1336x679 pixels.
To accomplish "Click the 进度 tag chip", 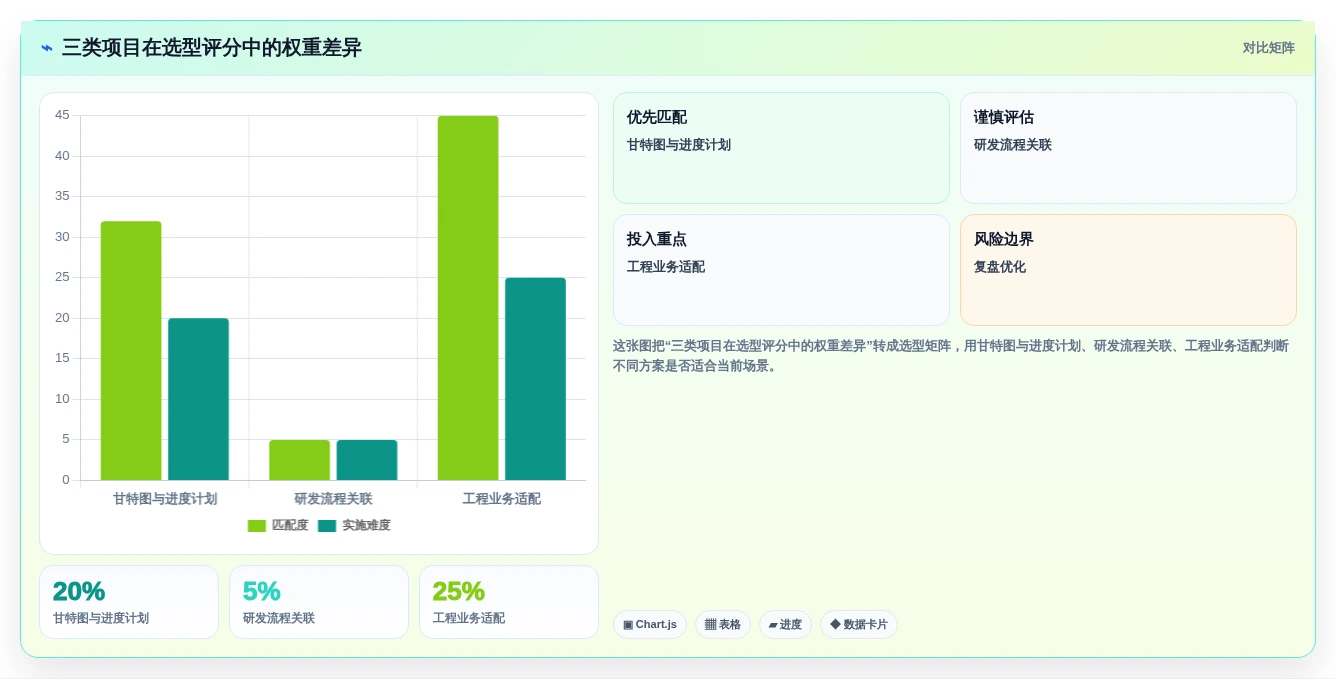I will pyautogui.click(x=785, y=625).
